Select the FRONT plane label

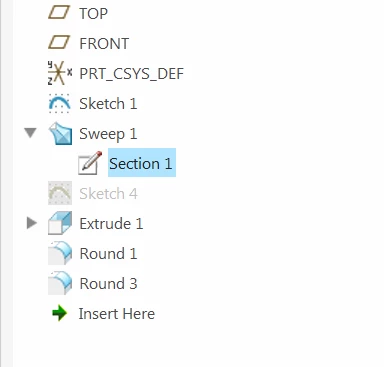[104, 44]
